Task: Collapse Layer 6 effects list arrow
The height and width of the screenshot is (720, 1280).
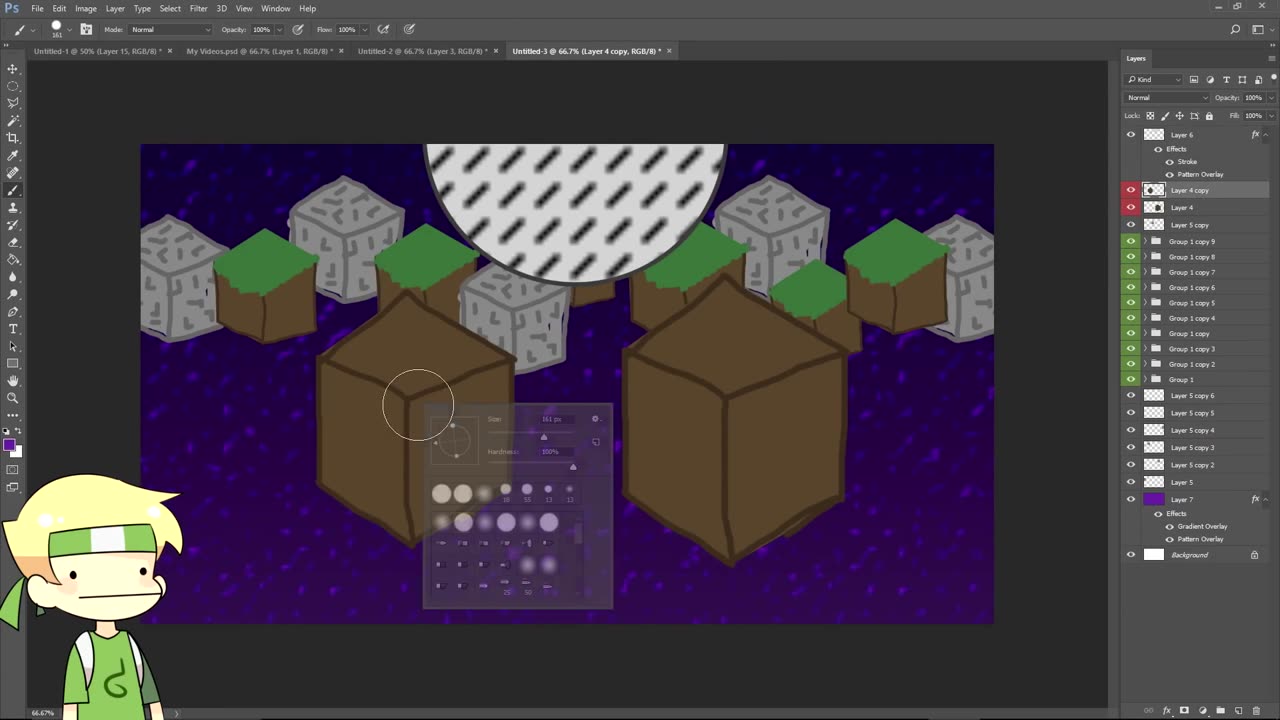Action: click(1265, 135)
